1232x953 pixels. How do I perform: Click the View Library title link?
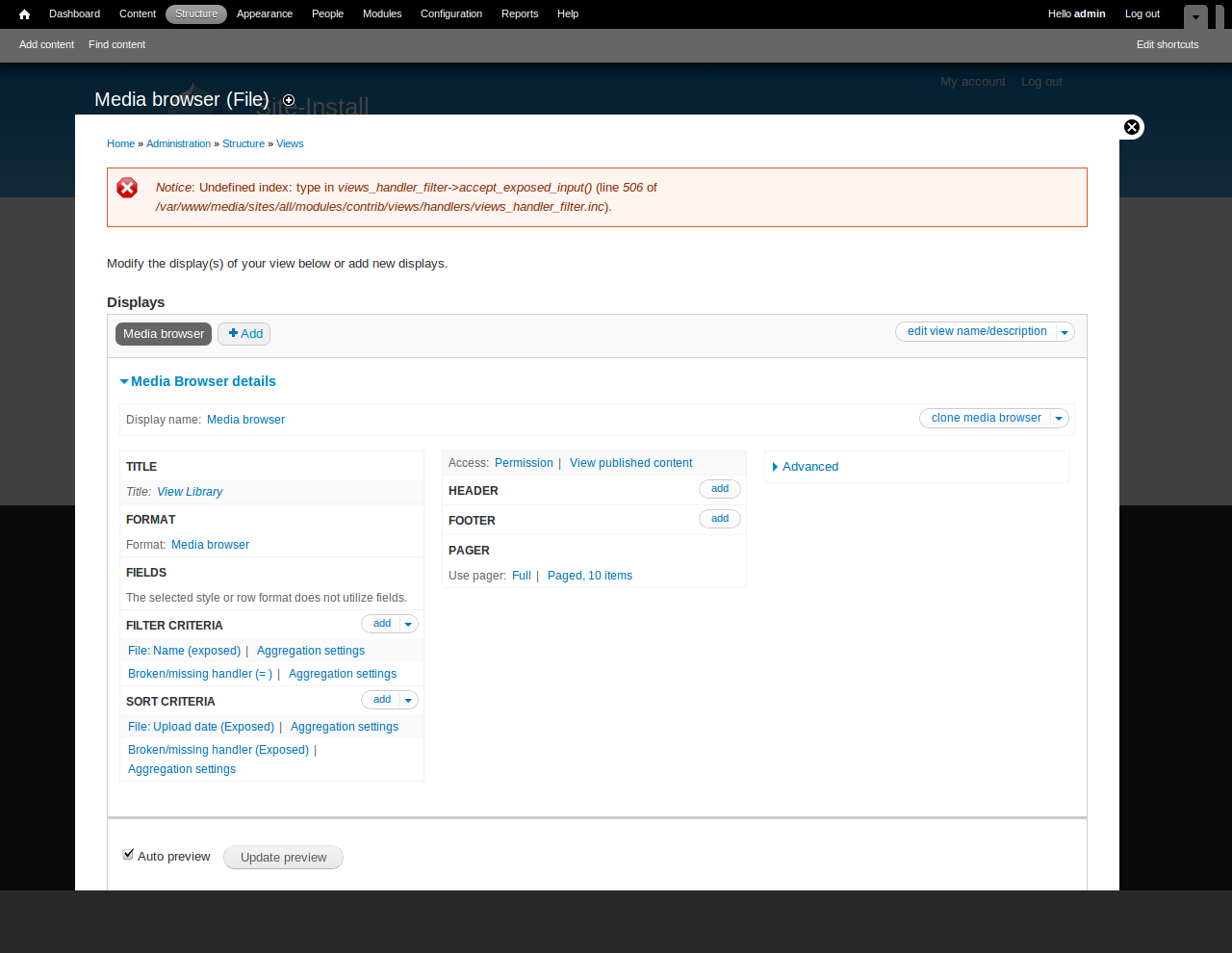[x=189, y=492]
